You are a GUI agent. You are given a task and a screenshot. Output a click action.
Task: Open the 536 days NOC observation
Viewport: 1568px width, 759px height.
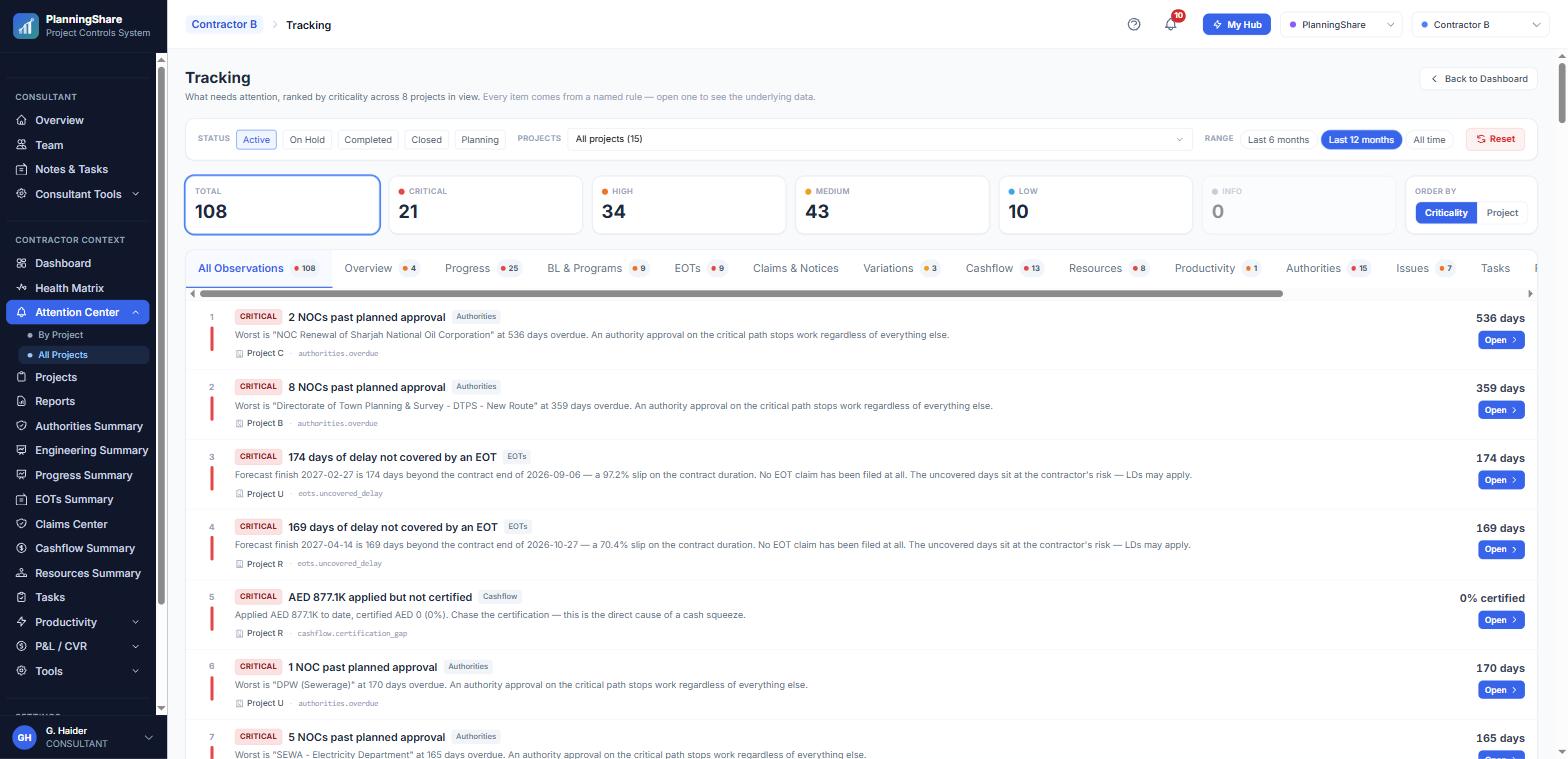click(x=1501, y=340)
